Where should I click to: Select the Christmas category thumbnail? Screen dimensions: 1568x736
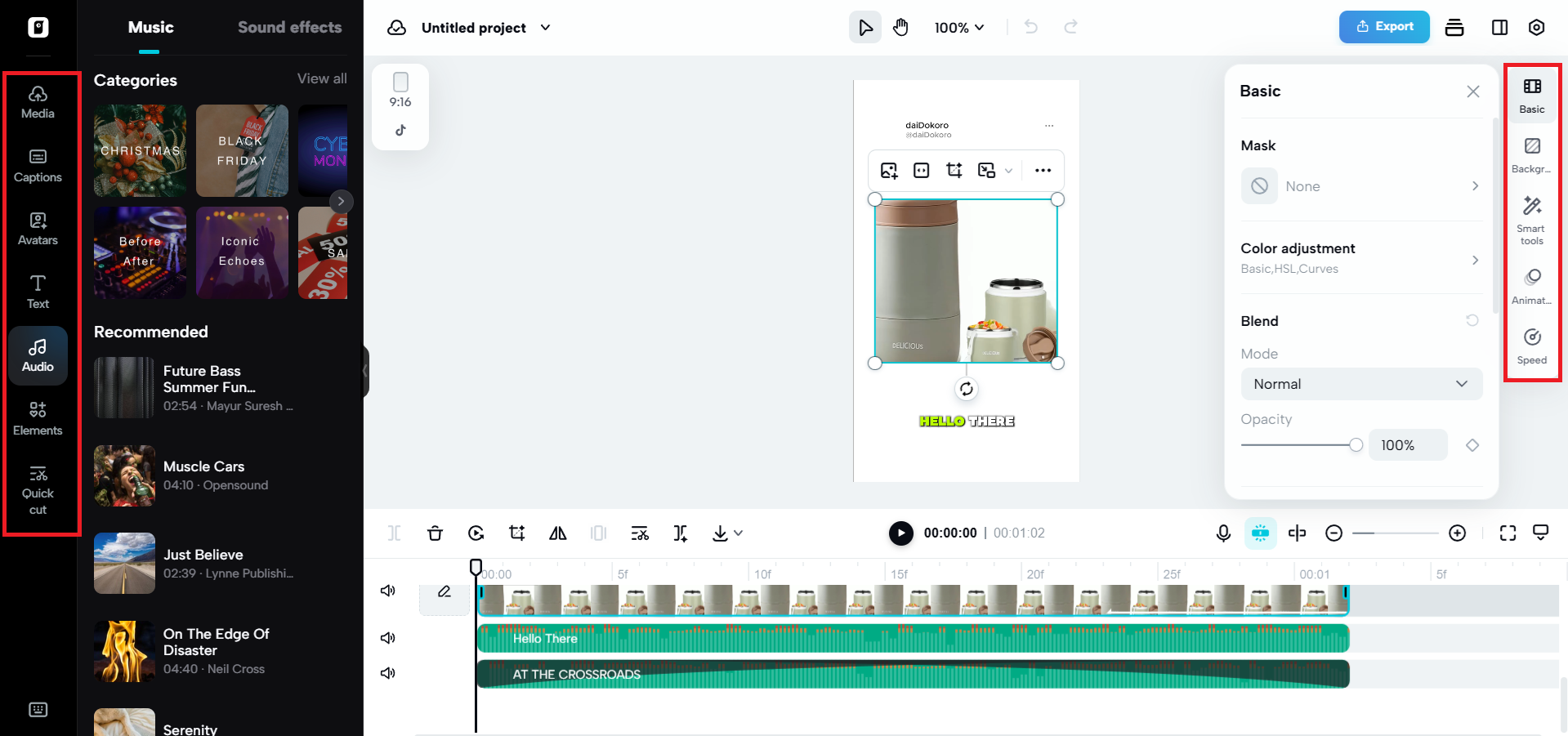pyautogui.click(x=140, y=150)
